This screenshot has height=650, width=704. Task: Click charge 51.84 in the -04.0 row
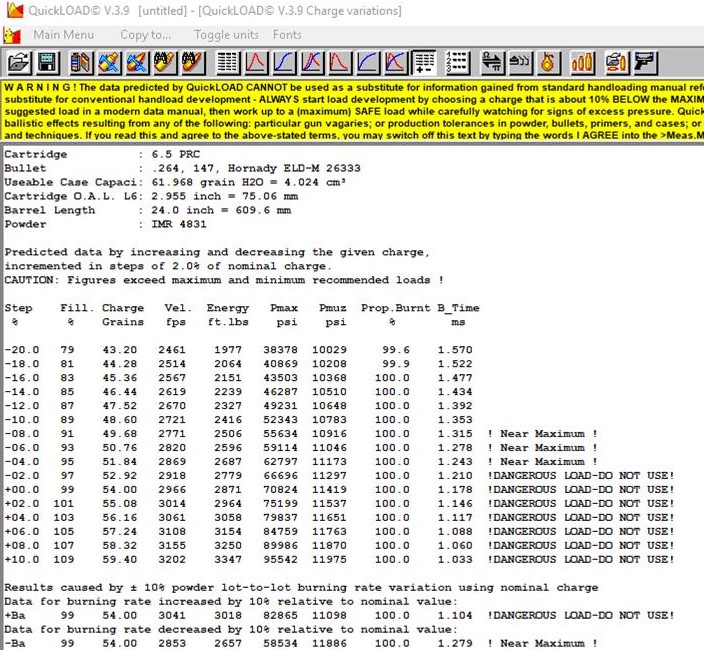click(119, 461)
